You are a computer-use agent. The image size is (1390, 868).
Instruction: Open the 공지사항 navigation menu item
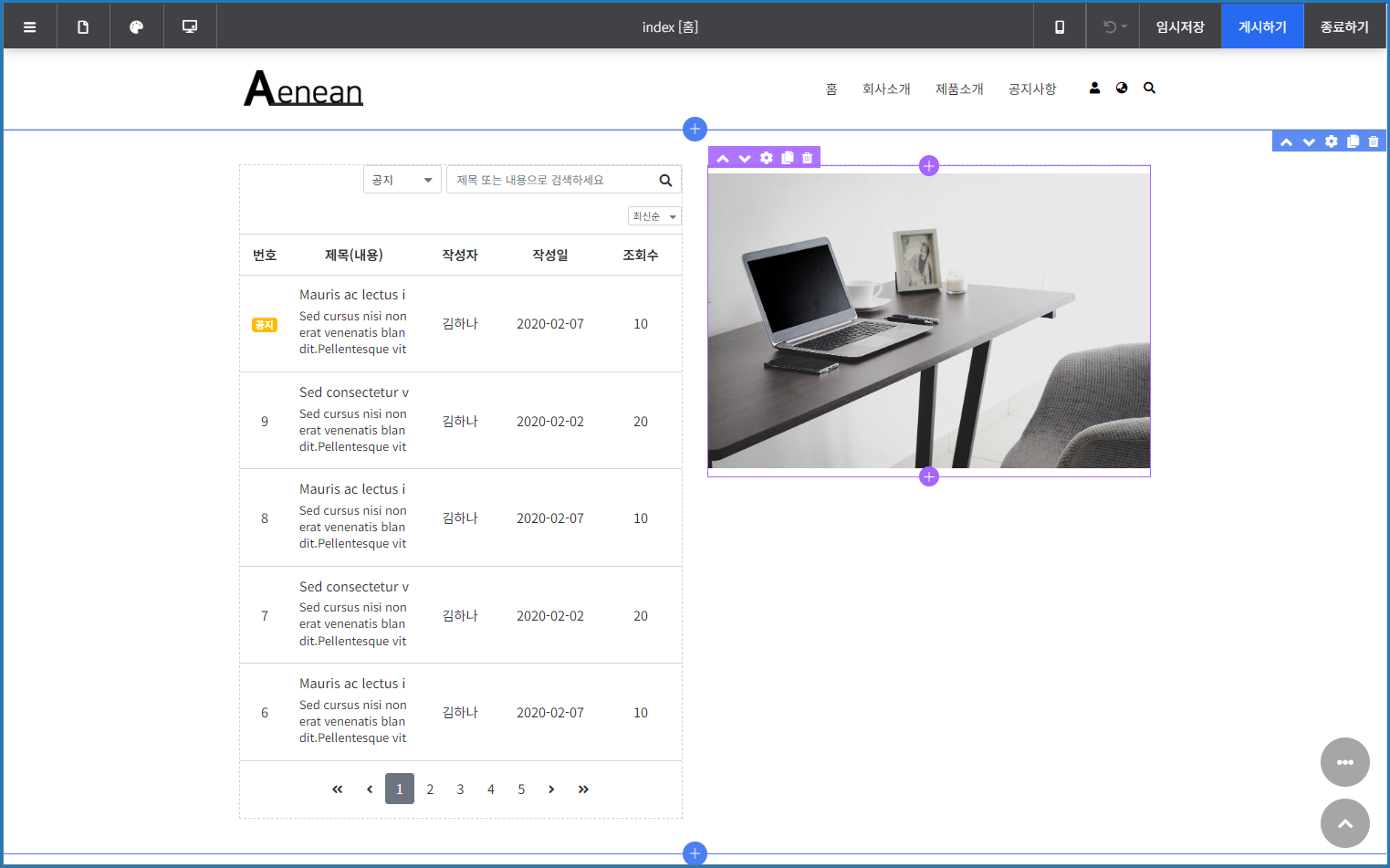1031,89
